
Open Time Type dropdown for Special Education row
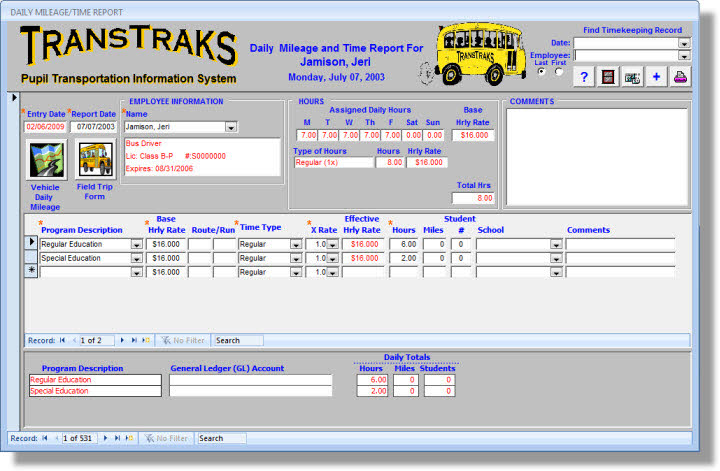(295, 258)
